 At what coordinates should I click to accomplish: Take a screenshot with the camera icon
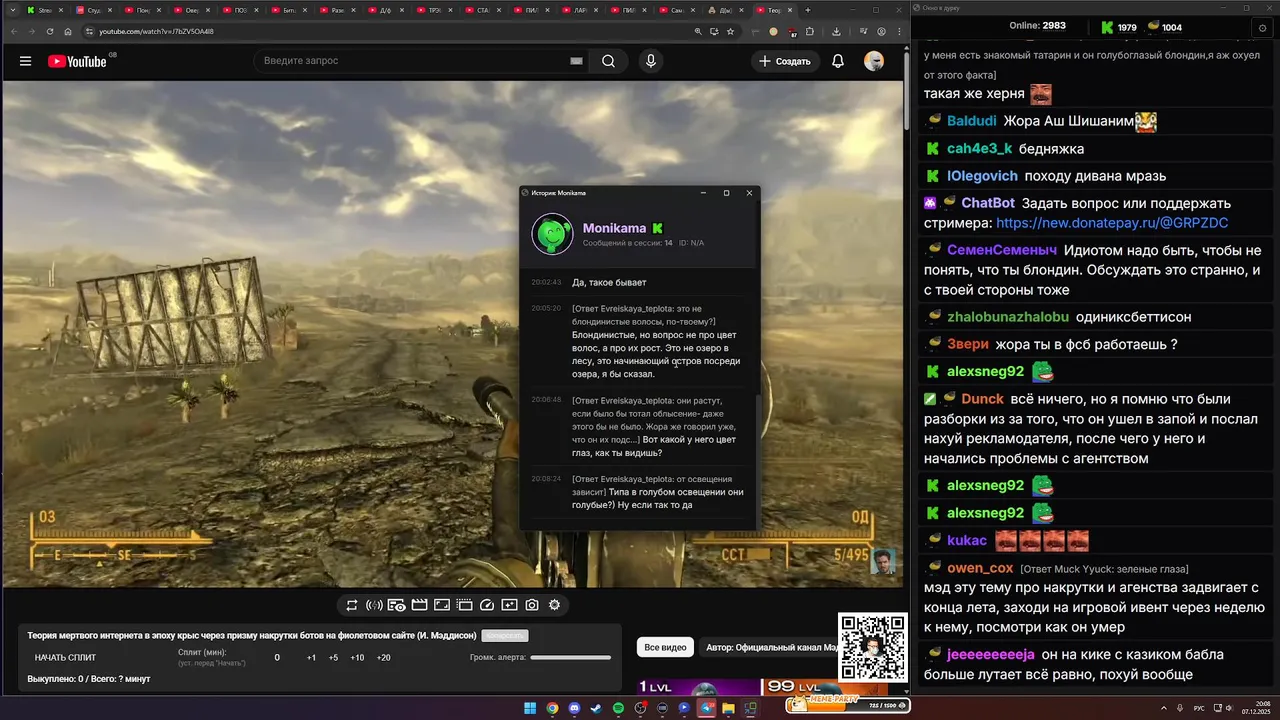pos(532,605)
